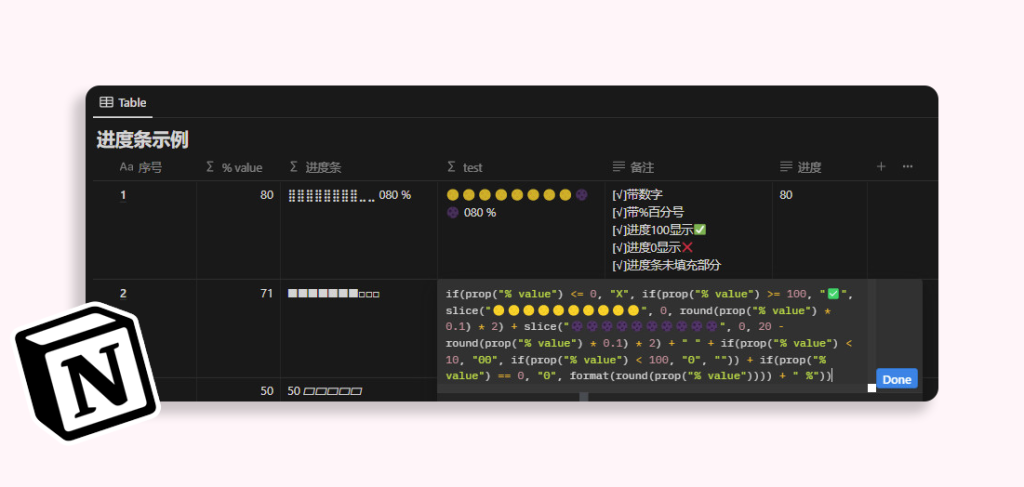Click the % value cell showing 80
The image size is (1024, 487).
(x=238, y=230)
